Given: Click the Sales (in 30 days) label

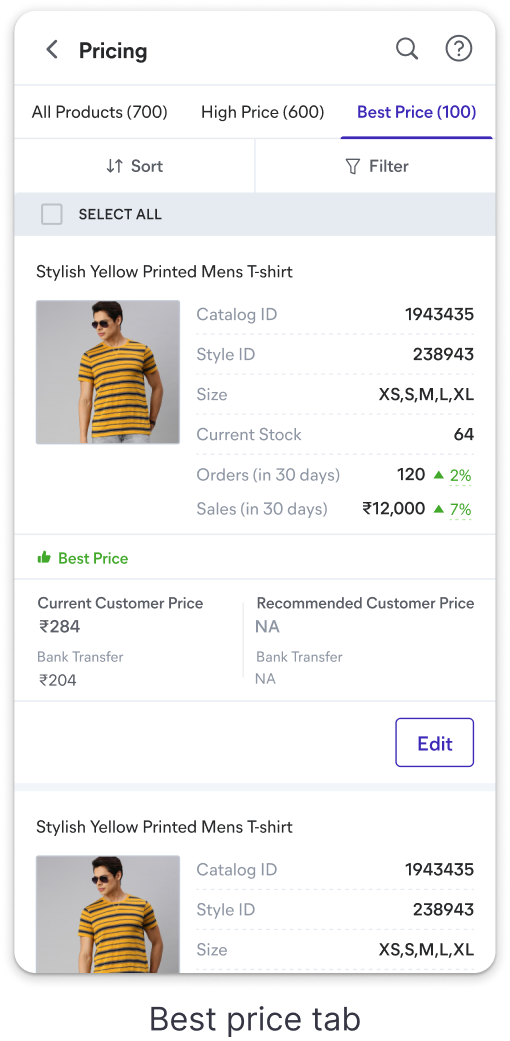Looking at the screenshot, I should [262, 509].
